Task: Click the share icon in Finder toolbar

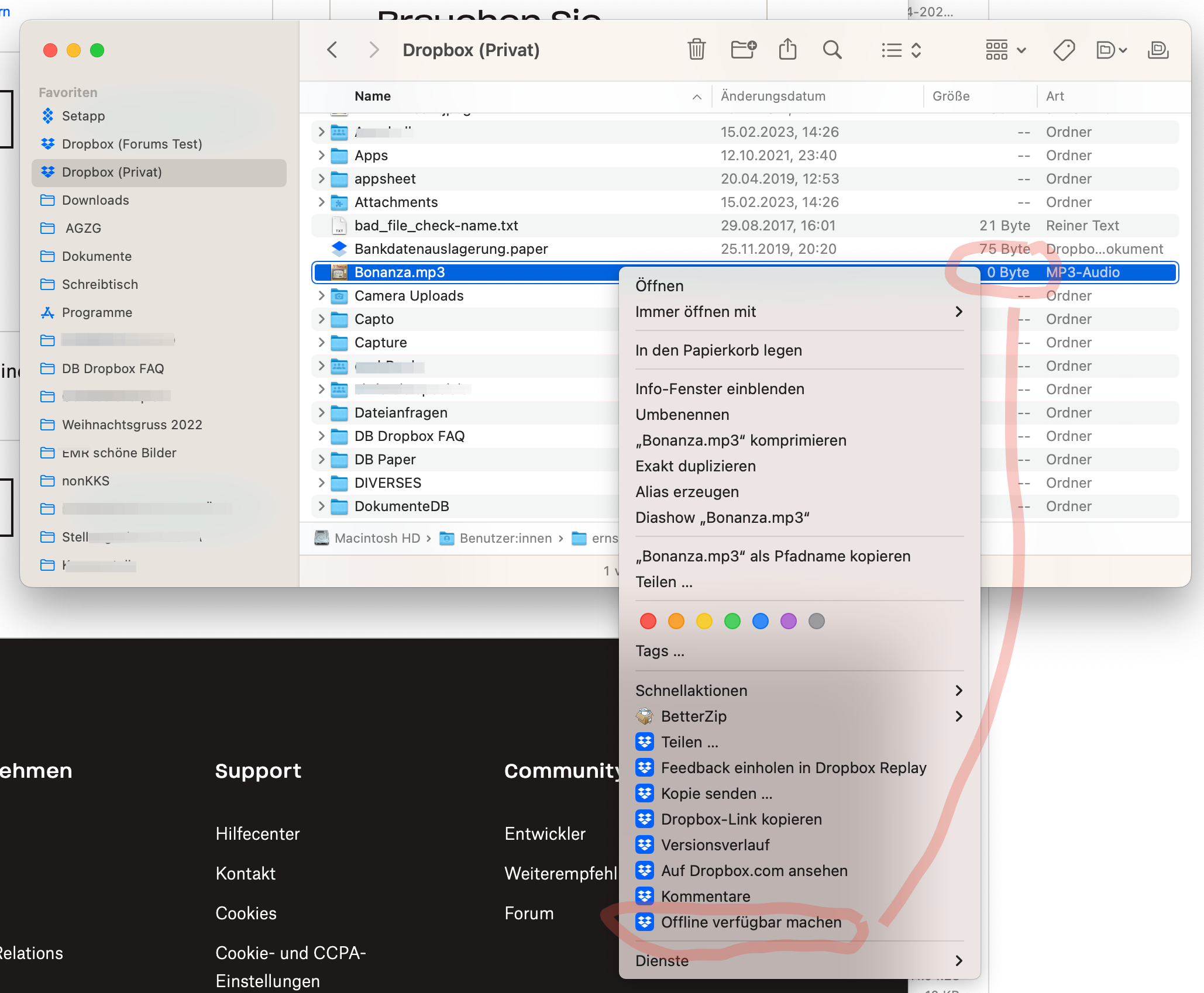Action: pyautogui.click(x=787, y=49)
